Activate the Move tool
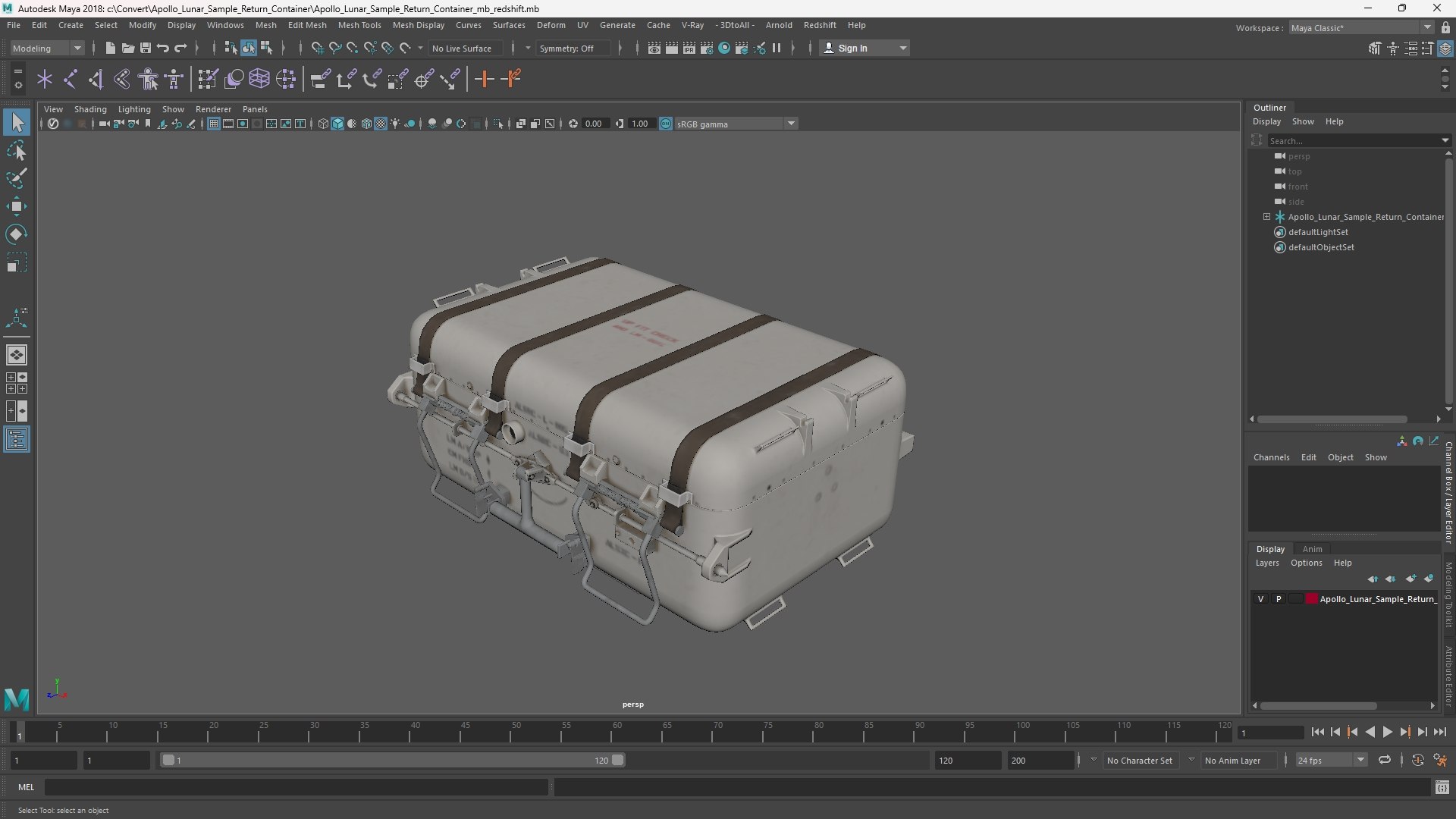This screenshot has height=819, width=1456. (17, 206)
